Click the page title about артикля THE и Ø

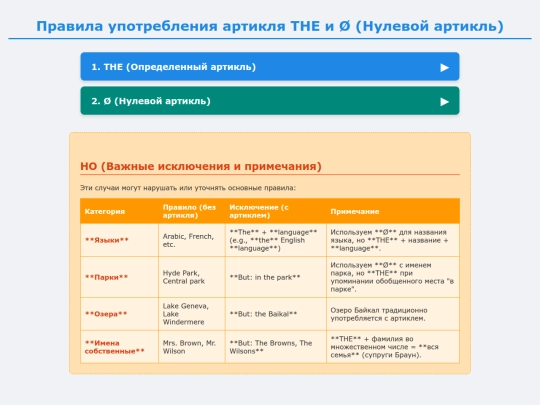(270, 26)
